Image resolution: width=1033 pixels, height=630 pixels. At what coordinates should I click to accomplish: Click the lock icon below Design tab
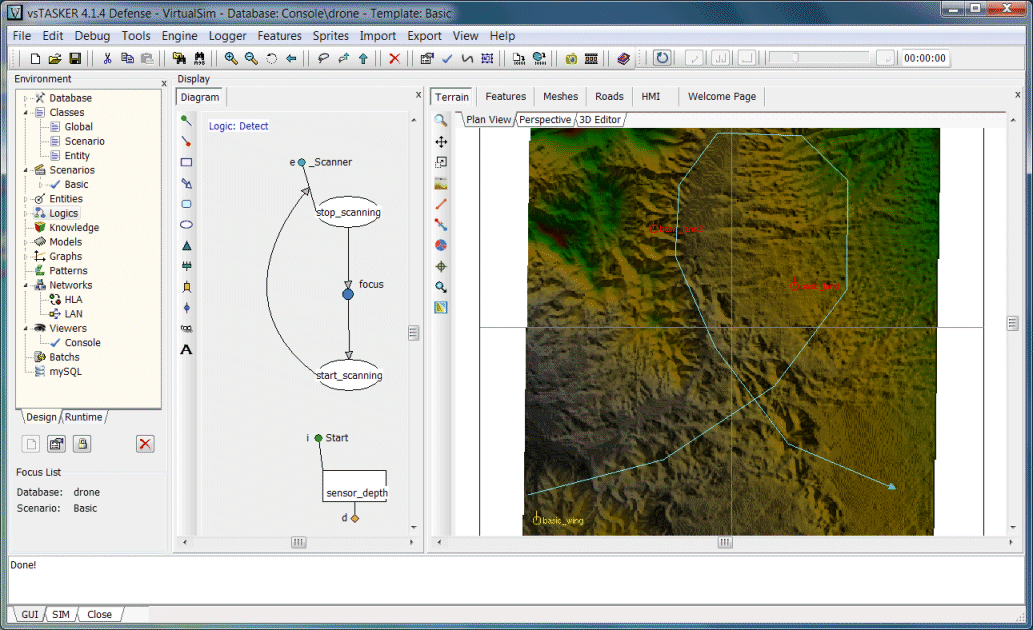83,444
